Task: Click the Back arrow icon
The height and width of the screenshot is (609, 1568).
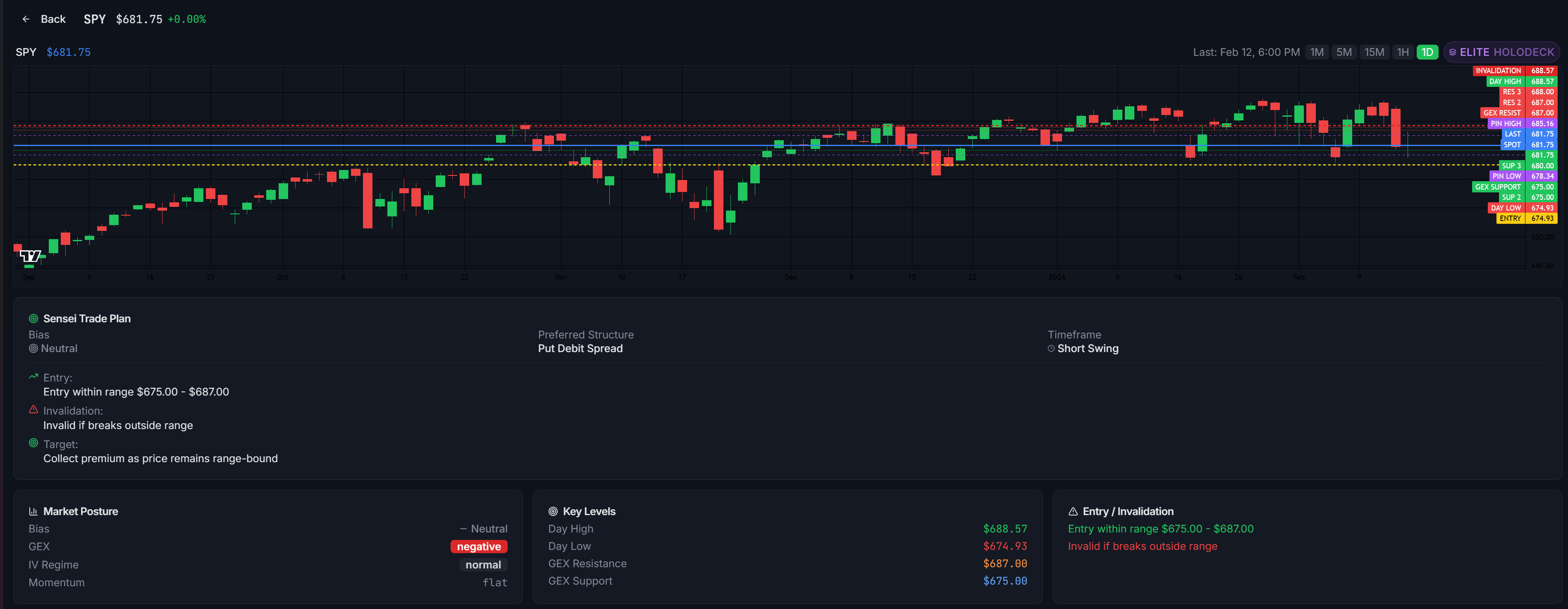Action: [x=26, y=19]
